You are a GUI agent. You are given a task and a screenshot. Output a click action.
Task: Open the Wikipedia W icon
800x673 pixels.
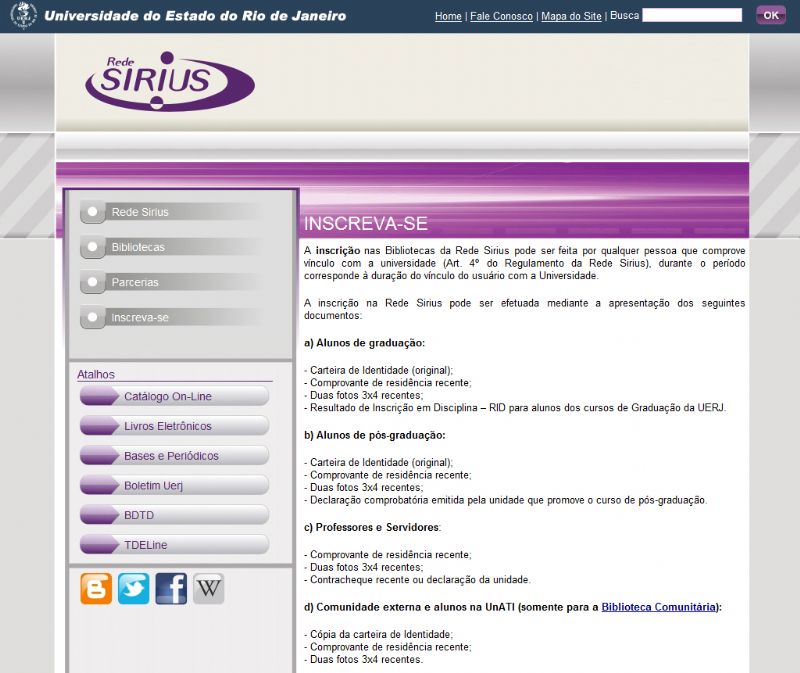(209, 588)
